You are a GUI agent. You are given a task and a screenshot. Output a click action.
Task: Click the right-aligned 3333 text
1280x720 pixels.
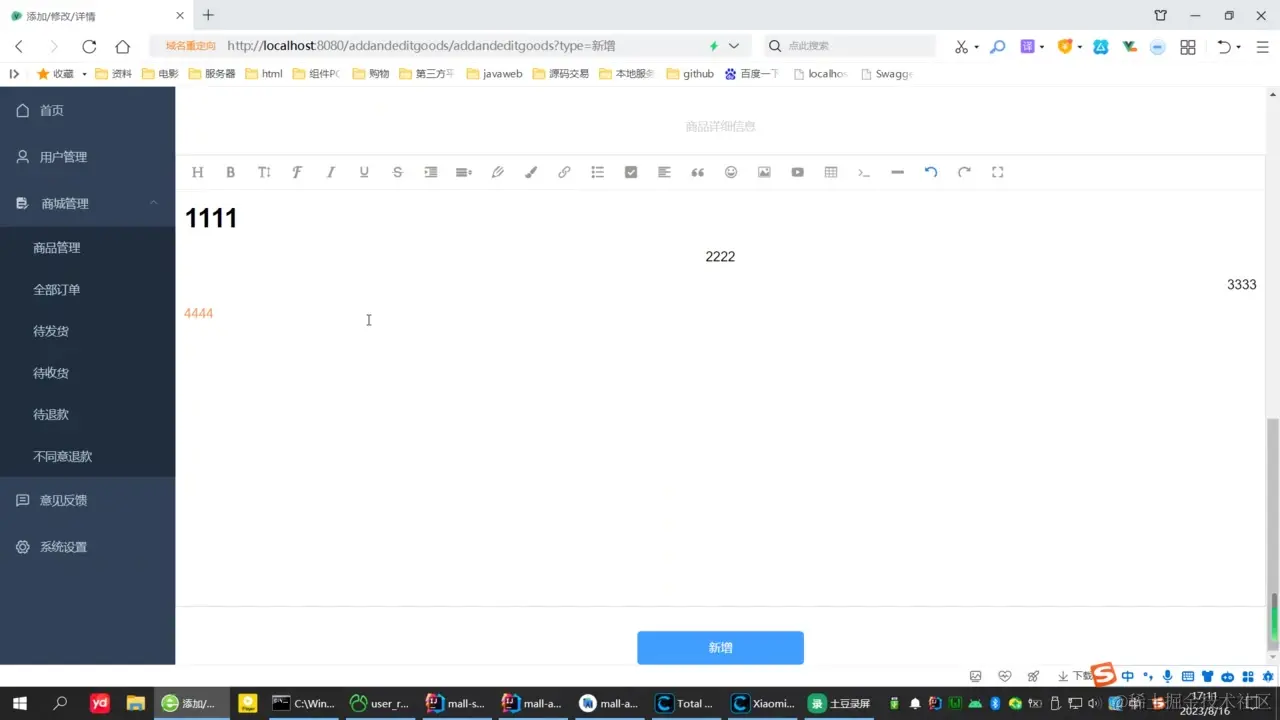tap(1242, 285)
